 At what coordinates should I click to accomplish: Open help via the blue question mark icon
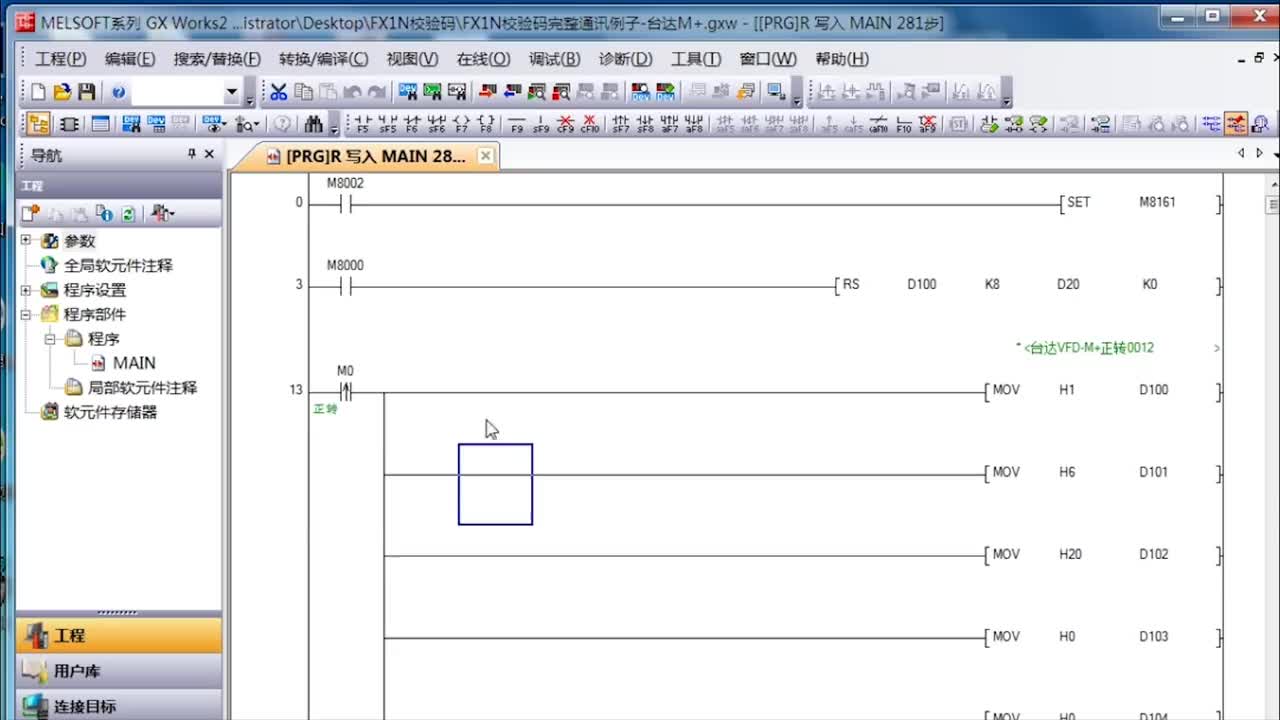click(x=118, y=92)
